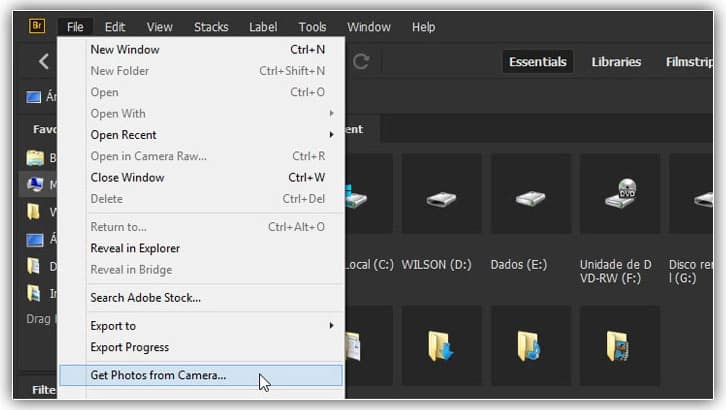This screenshot has height=410, width=726.
Task: Open the View menu
Action: click(160, 27)
